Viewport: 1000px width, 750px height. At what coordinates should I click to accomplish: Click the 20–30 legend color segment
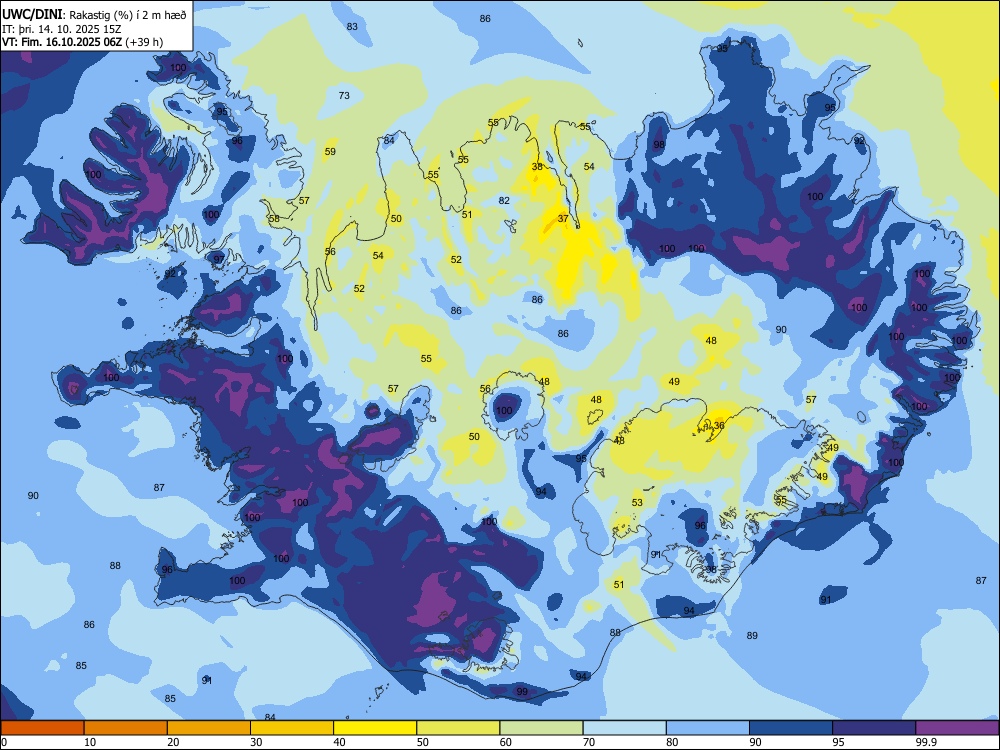209,728
